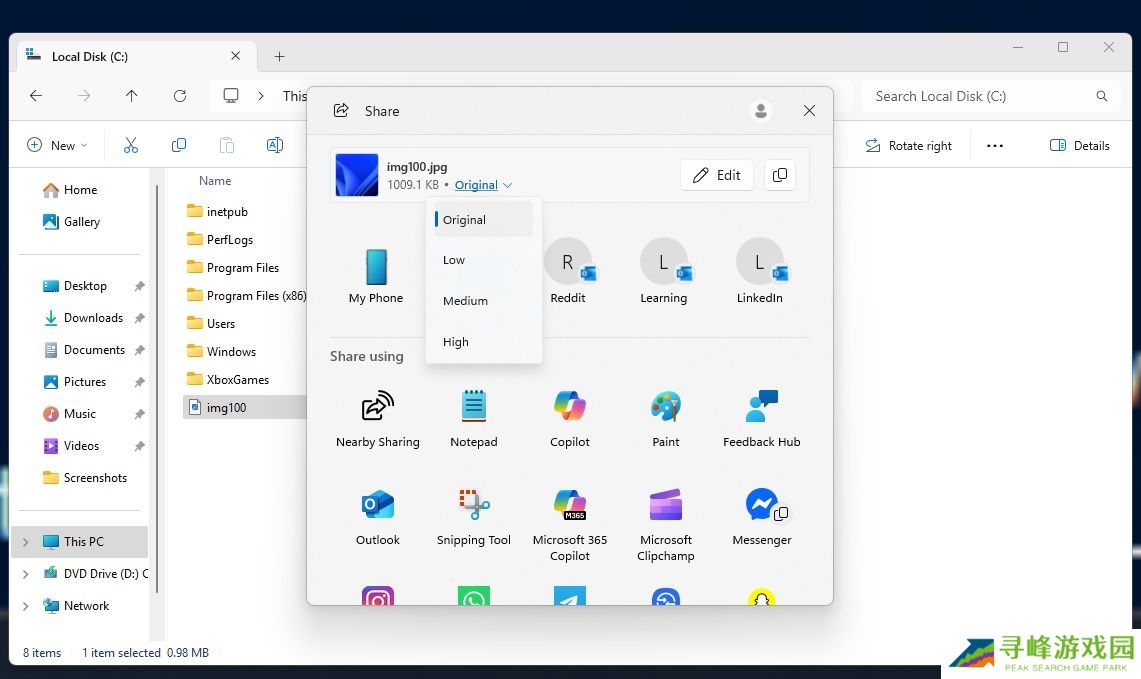Select High image quality option

(x=483, y=342)
